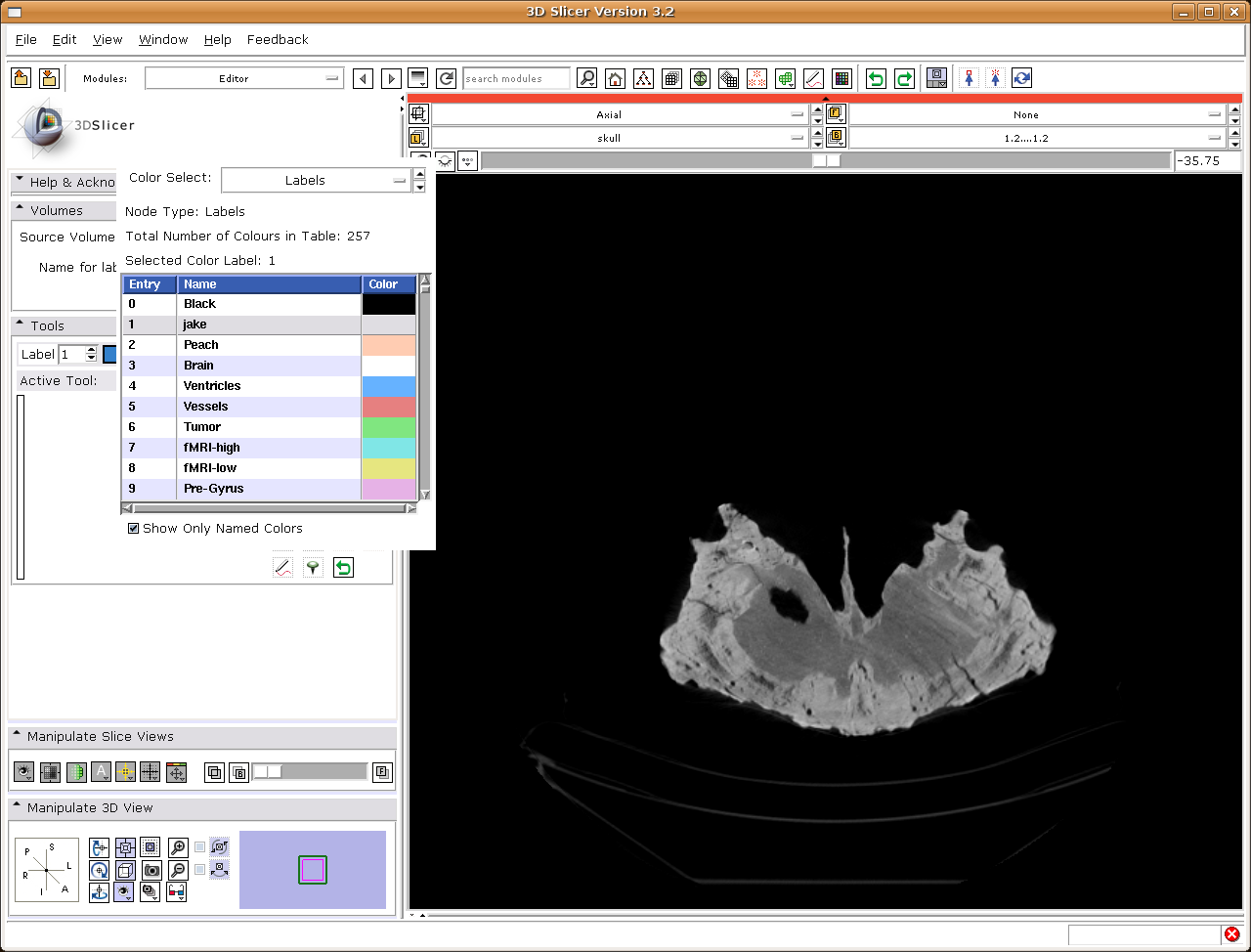This screenshot has height=952, width=1251.
Task: Collapse the Manipulate 3D View panel
Action: [x=202, y=808]
